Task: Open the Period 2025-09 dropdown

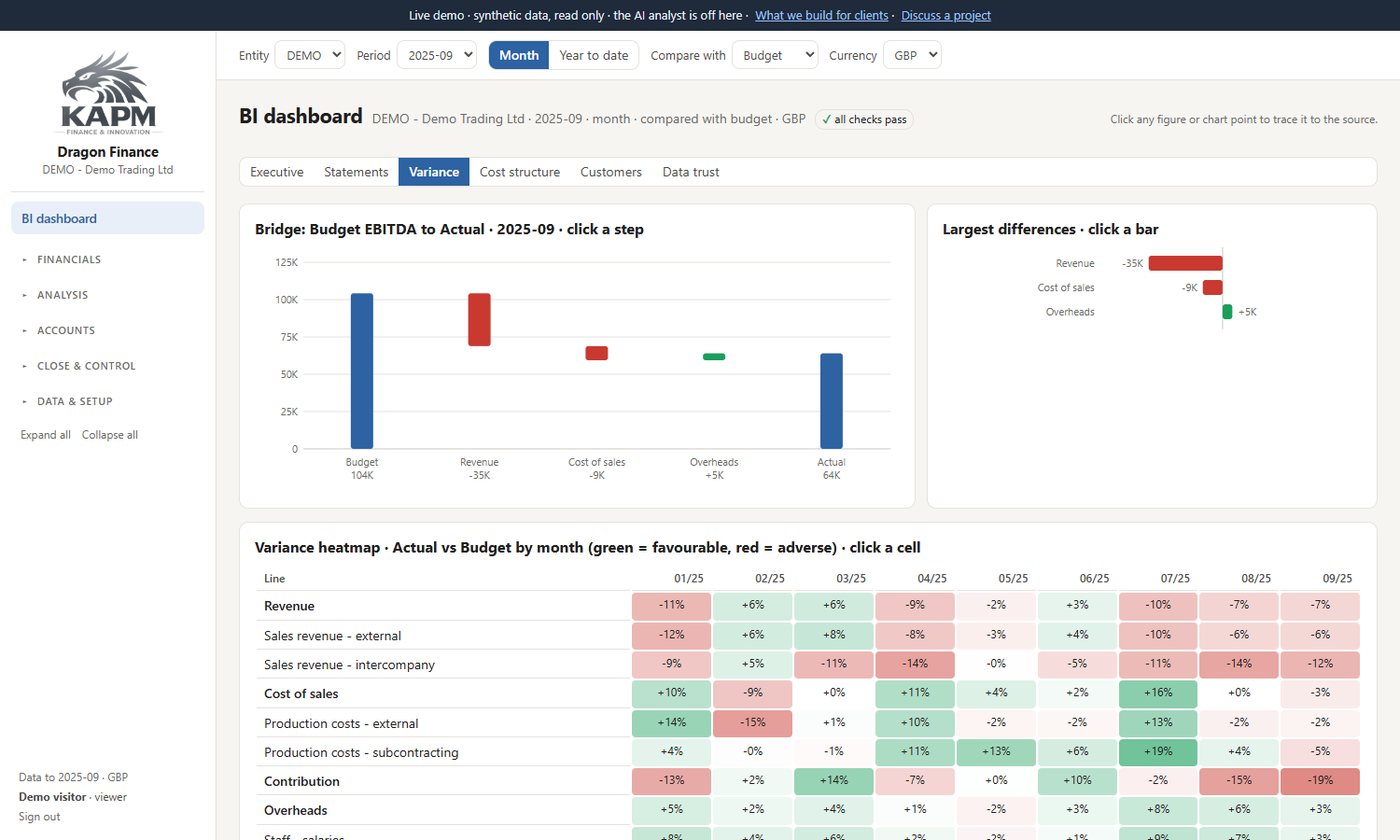Action: [437, 55]
